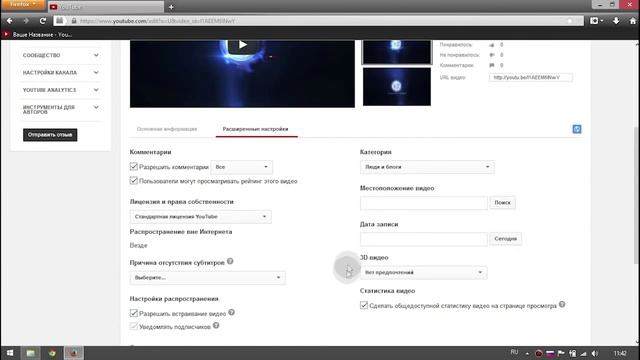Click the Поиск location button
Image resolution: width=640 pixels, height=360 pixels.
(502, 203)
